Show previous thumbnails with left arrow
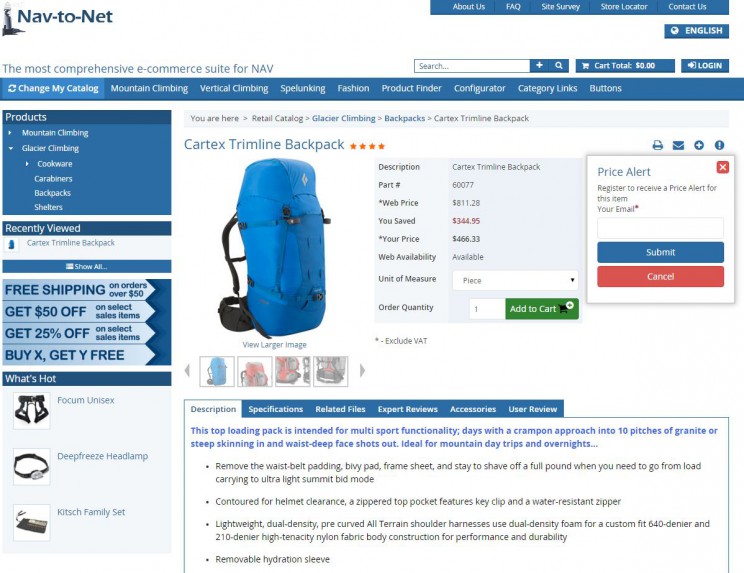Image resolution: width=744 pixels, height=573 pixels. coord(187,370)
